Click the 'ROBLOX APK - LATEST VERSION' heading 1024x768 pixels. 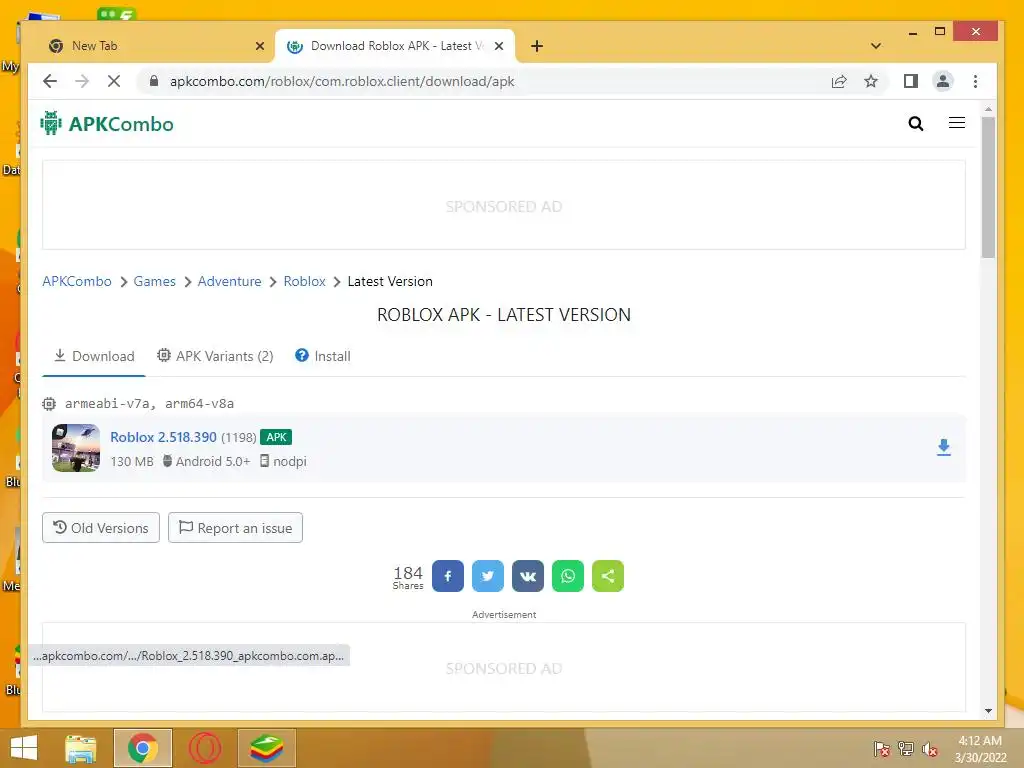coord(504,315)
